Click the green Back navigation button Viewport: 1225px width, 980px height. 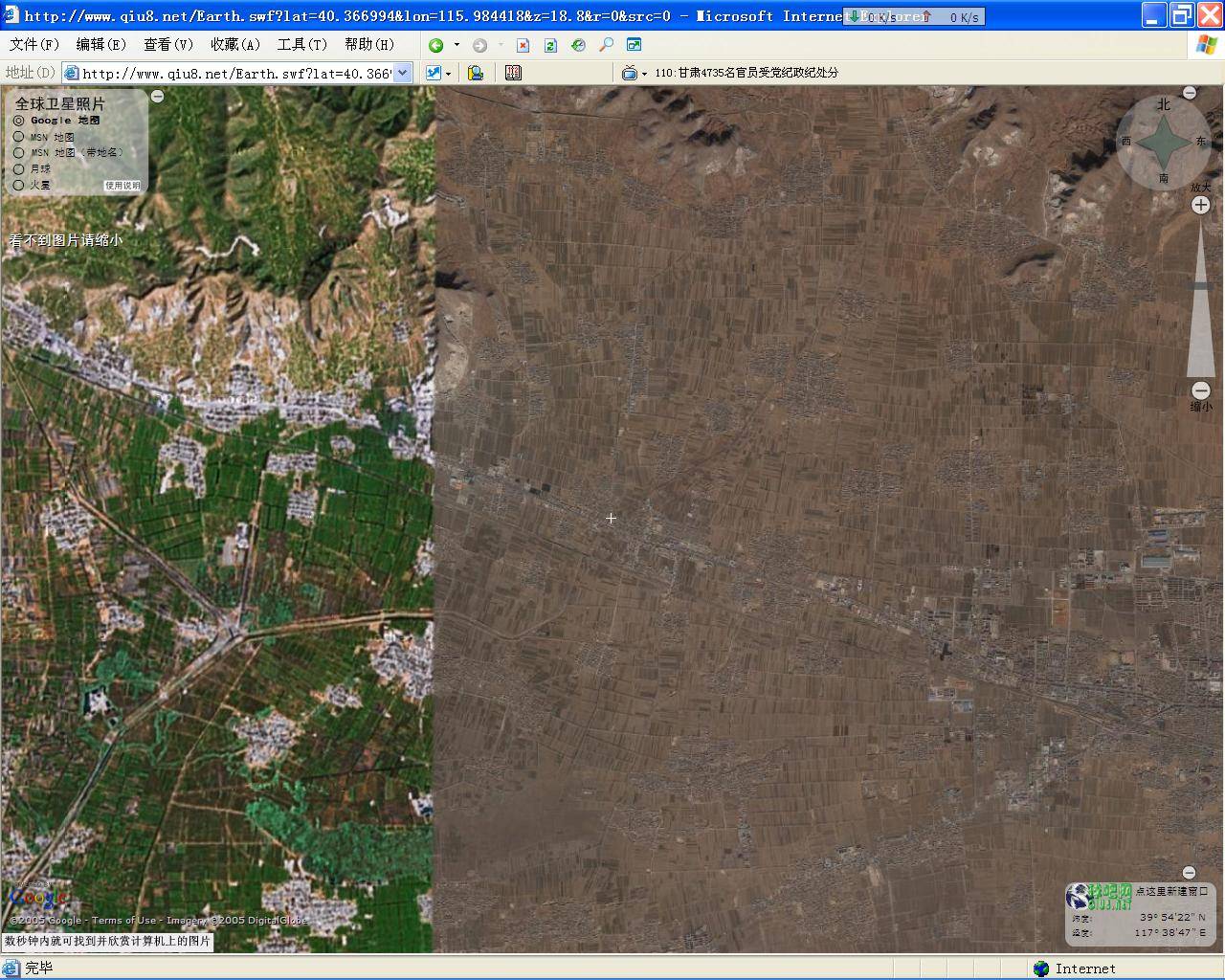pos(436,45)
